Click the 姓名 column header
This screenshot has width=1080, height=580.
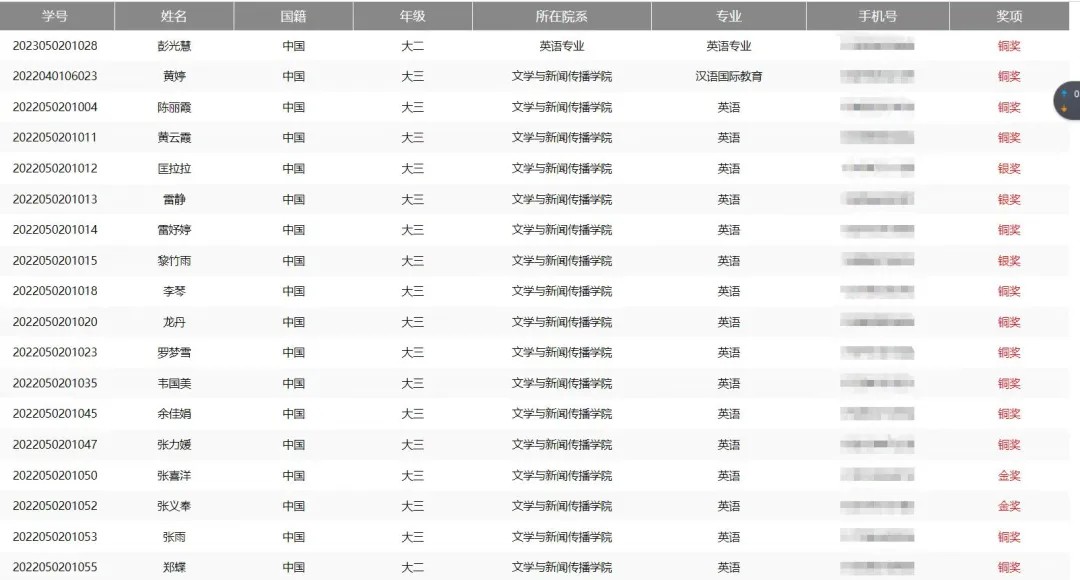174,16
